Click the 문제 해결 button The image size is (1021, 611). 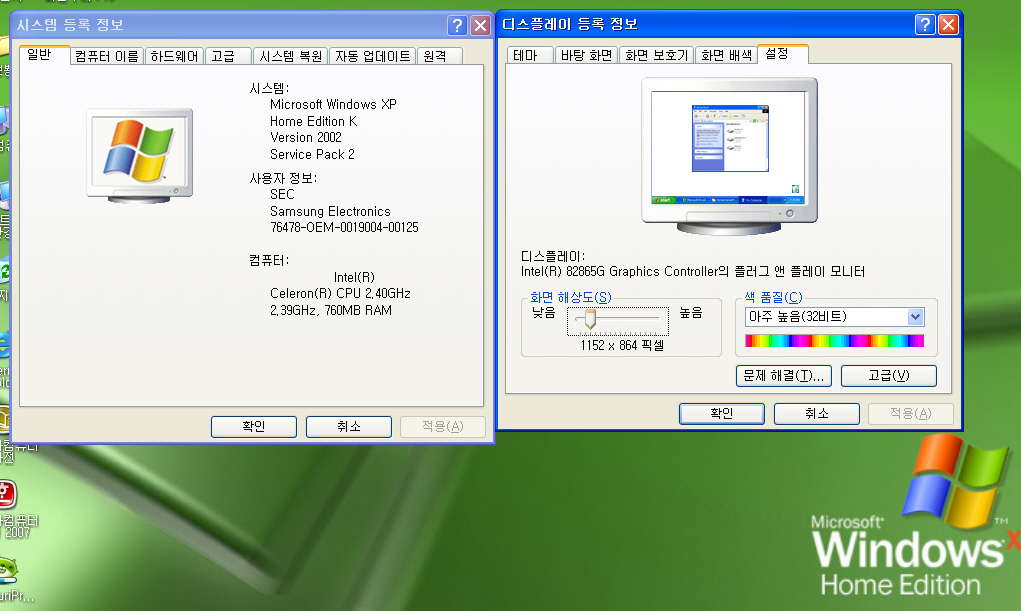click(783, 376)
